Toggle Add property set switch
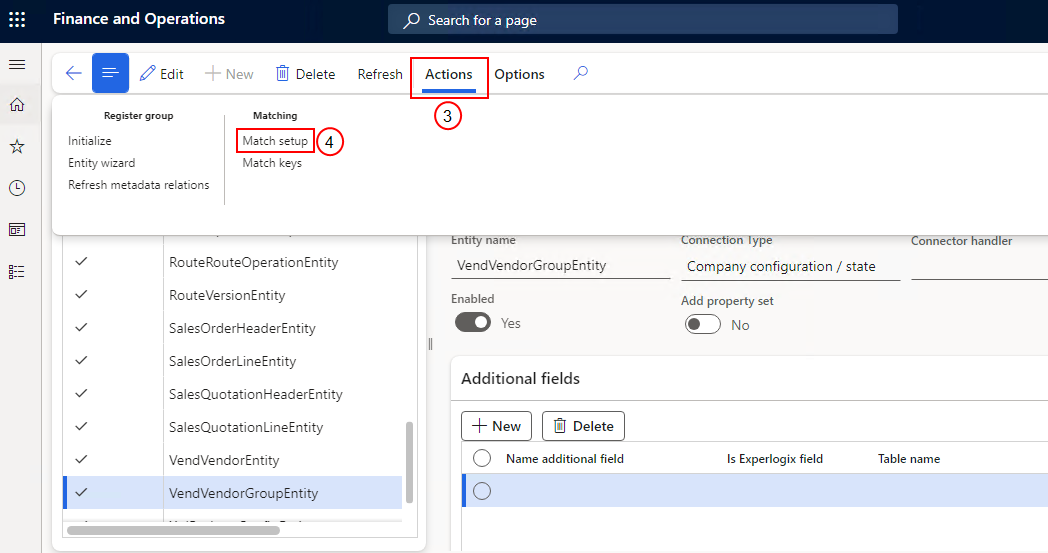1048x553 pixels. (702, 324)
